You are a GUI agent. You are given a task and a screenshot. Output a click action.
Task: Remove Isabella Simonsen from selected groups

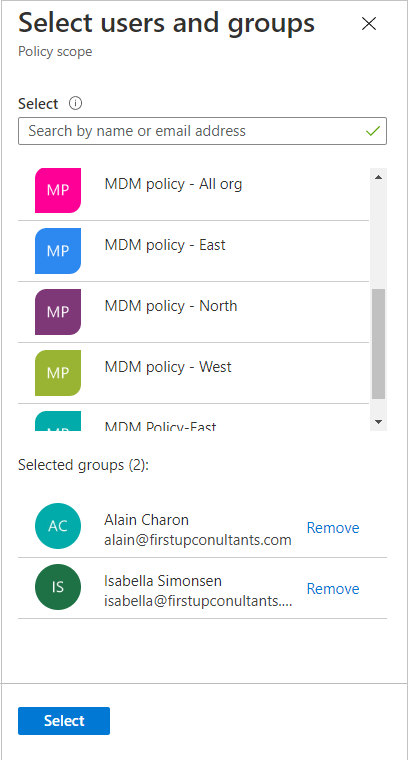pos(333,588)
